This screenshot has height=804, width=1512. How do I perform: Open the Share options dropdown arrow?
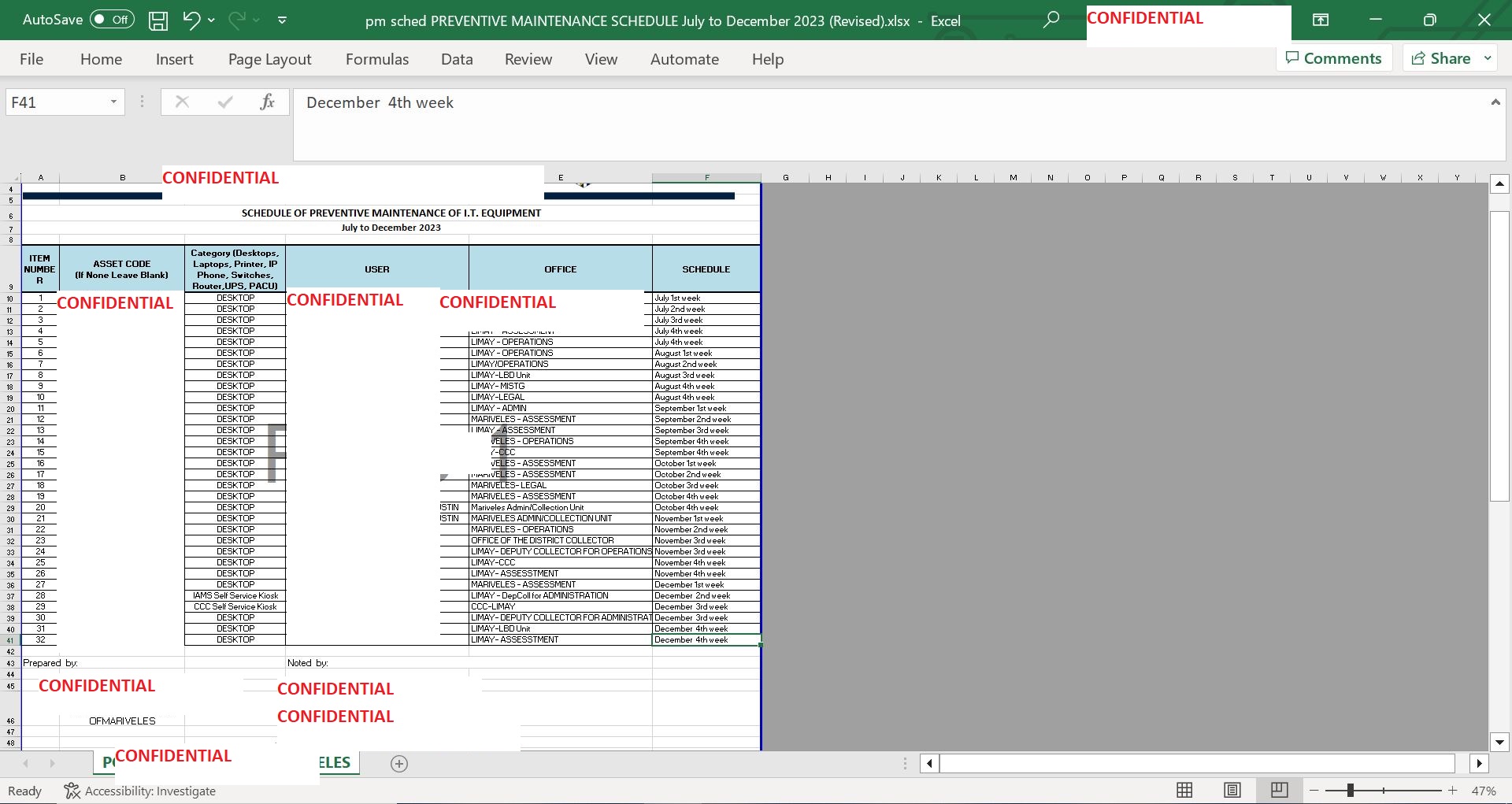(1488, 58)
